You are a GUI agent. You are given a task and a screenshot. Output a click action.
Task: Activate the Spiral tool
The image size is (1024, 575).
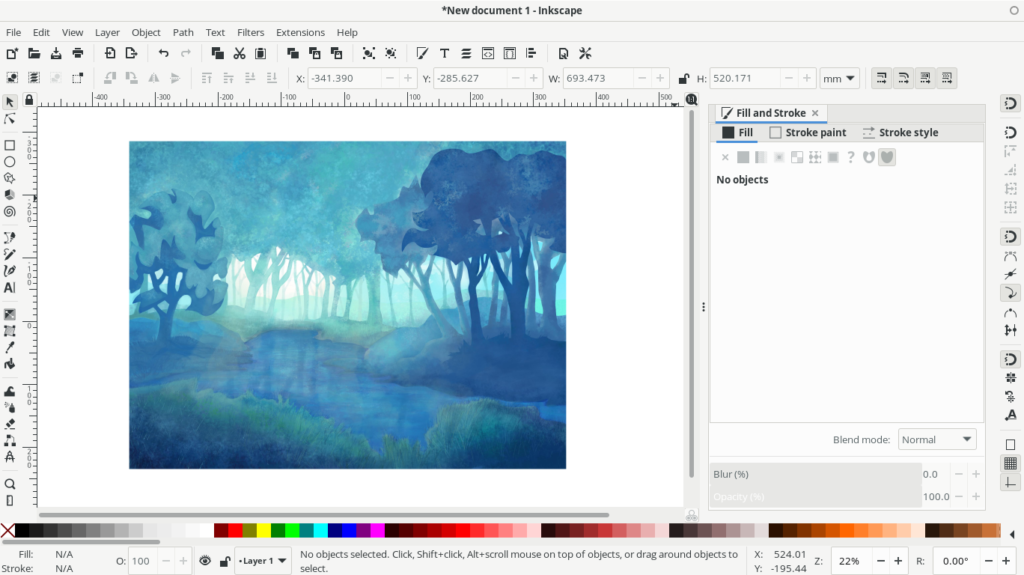tap(10, 211)
